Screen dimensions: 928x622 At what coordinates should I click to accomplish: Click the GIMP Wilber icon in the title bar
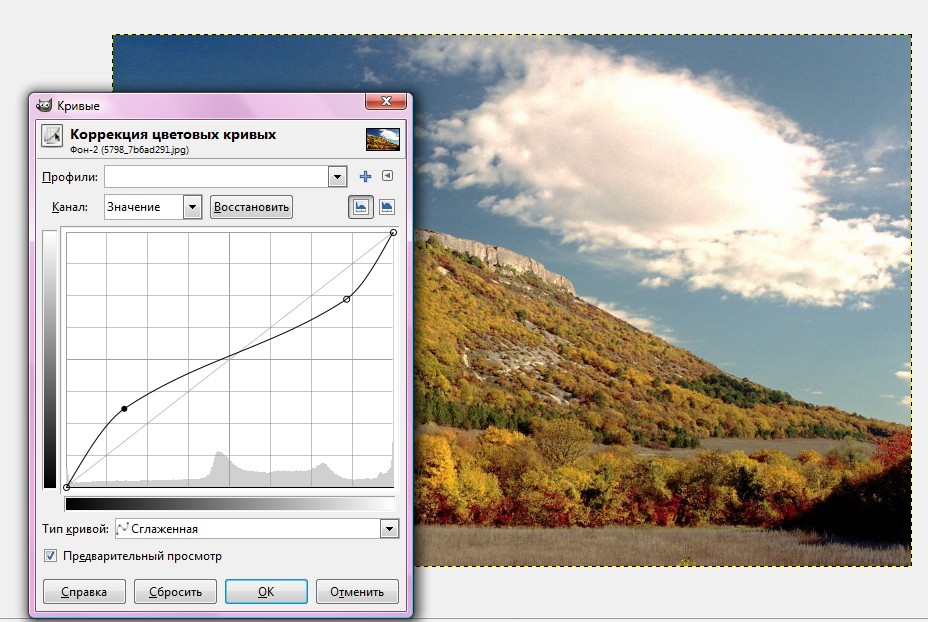tap(44, 105)
